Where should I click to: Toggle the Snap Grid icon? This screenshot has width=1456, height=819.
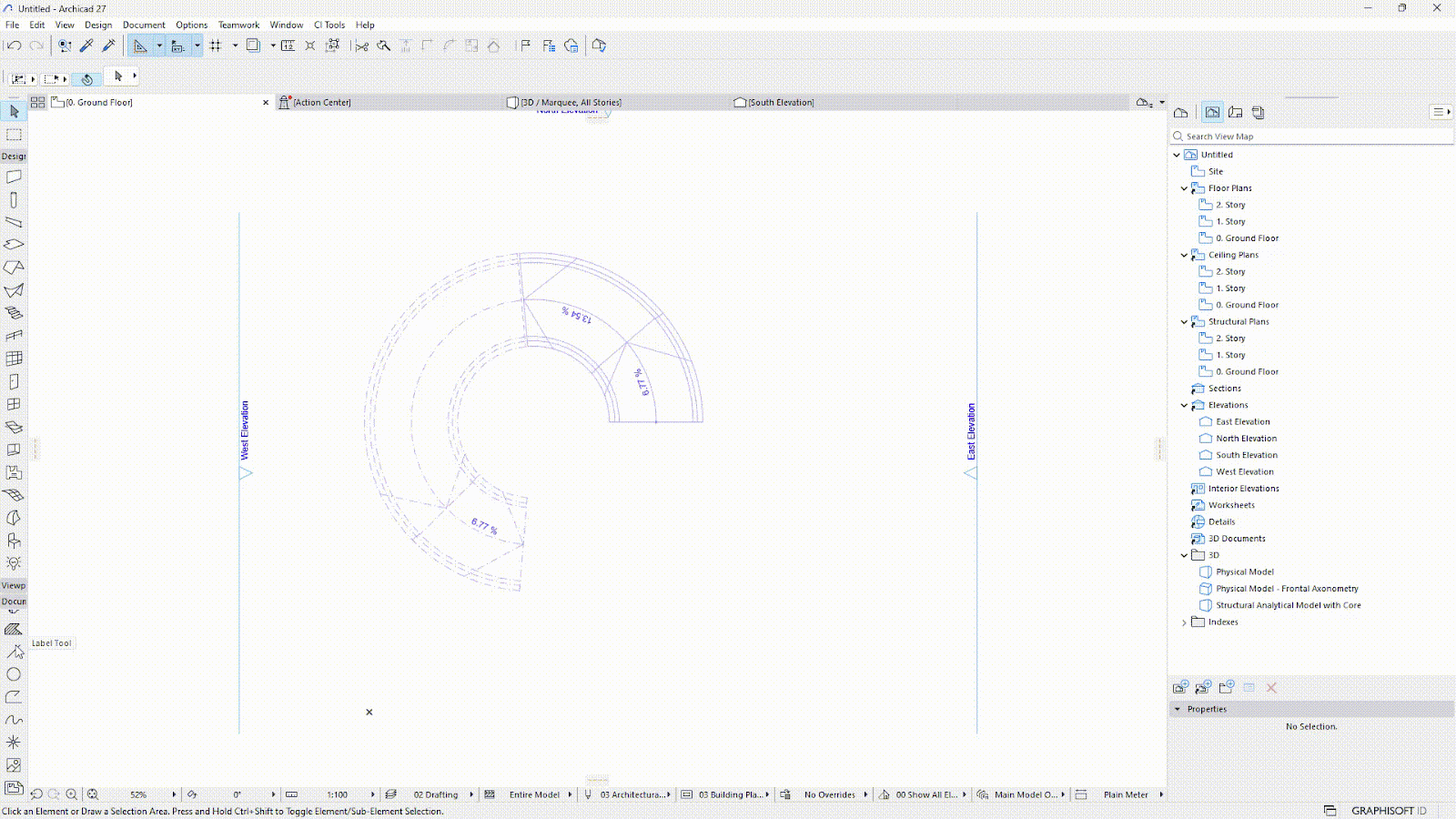[216, 45]
